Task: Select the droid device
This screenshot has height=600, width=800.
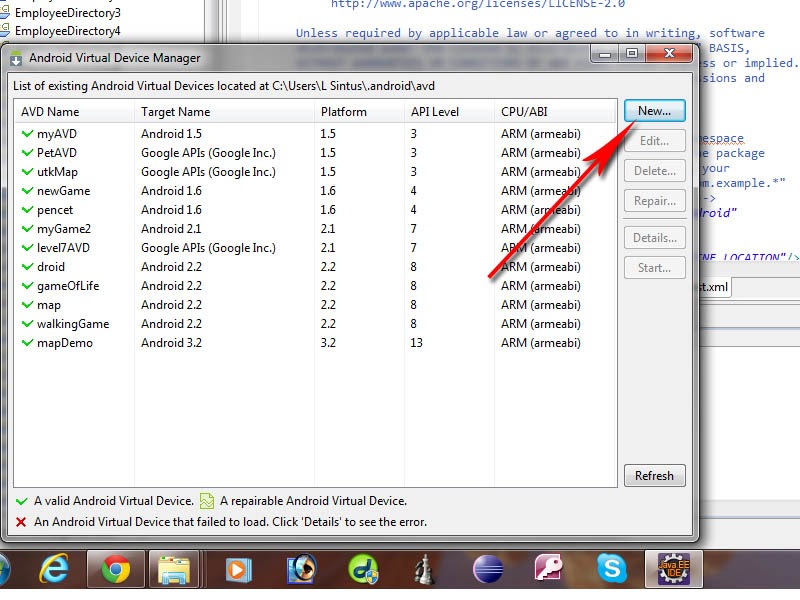Action: click(315, 267)
